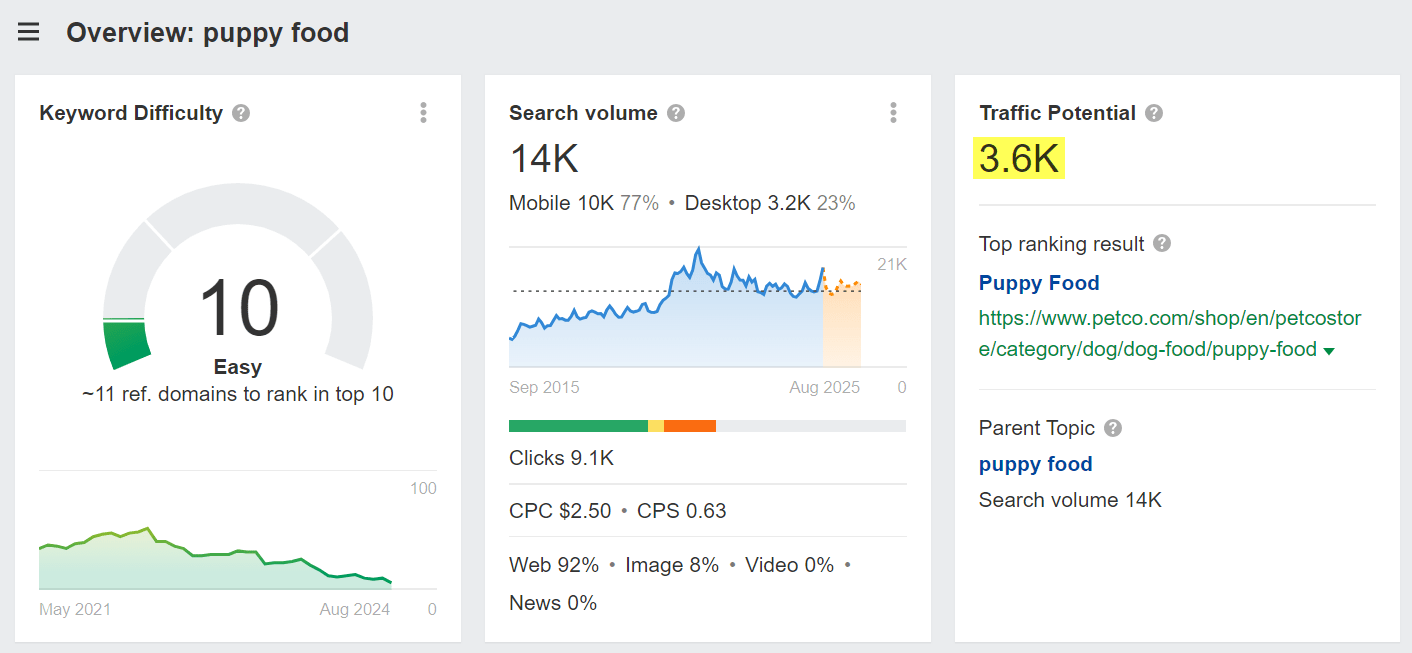1412x653 pixels.
Task: Open the Keyword Difficulty card options menu
Action: click(423, 113)
